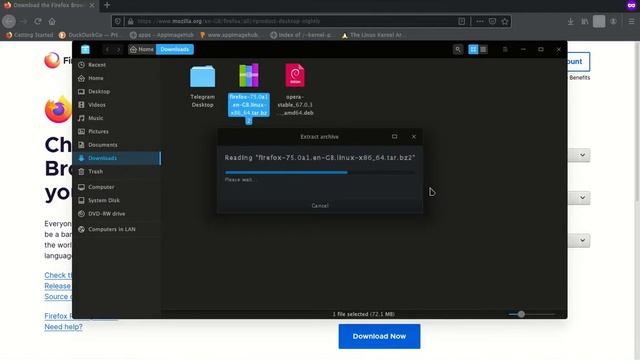Open apps - AppImageHub bookmark
The width and height of the screenshot is (640, 360).
[161, 35]
